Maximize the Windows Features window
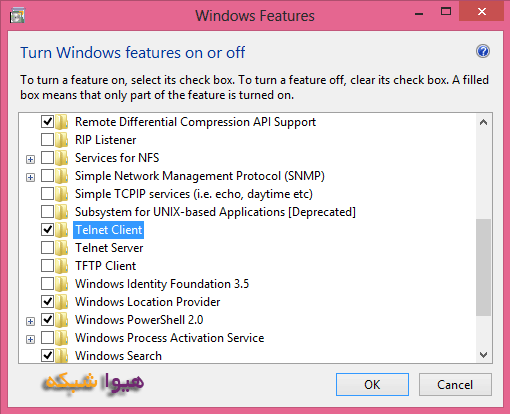This screenshot has width=510, height=414. point(446,12)
